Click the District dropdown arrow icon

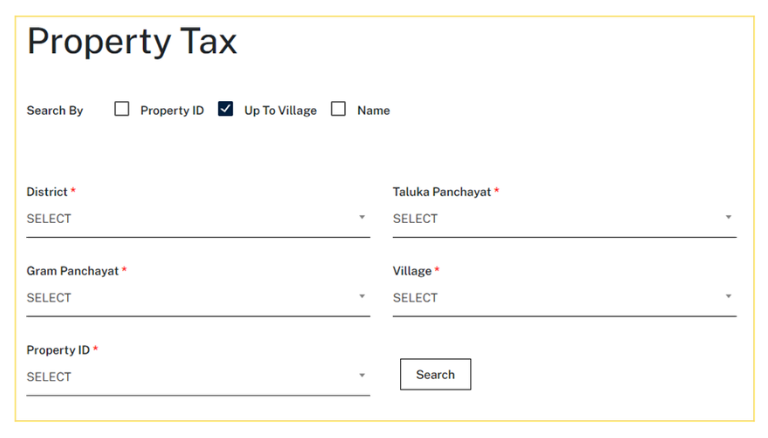coord(362,218)
